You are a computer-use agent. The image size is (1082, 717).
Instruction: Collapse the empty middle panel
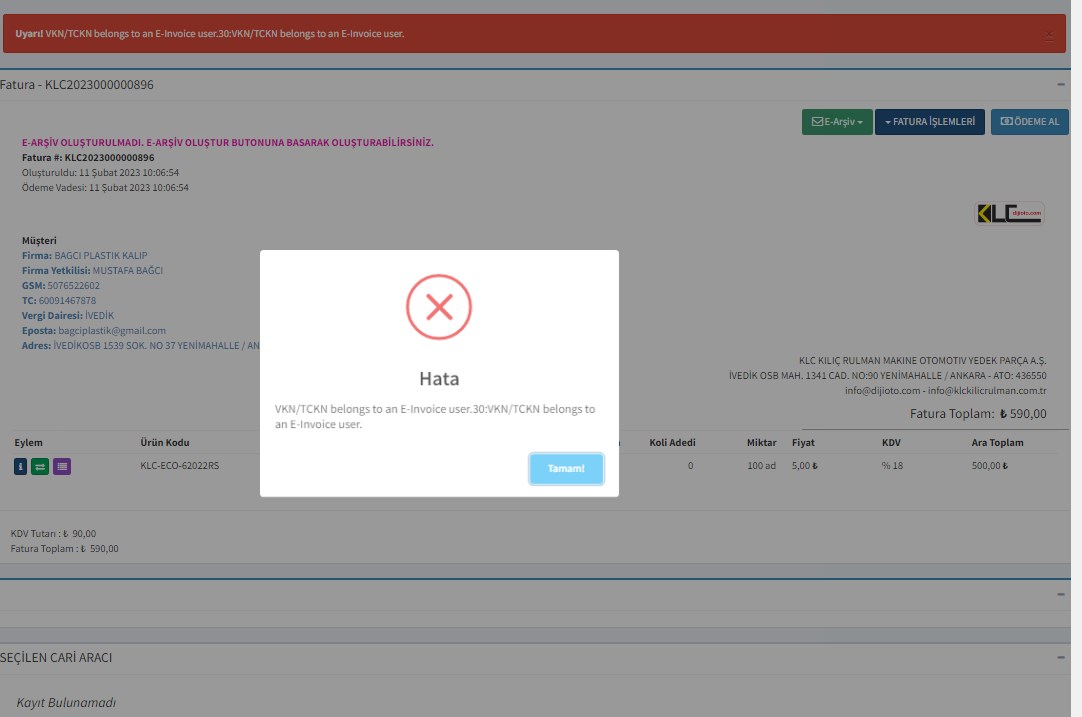point(1060,594)
